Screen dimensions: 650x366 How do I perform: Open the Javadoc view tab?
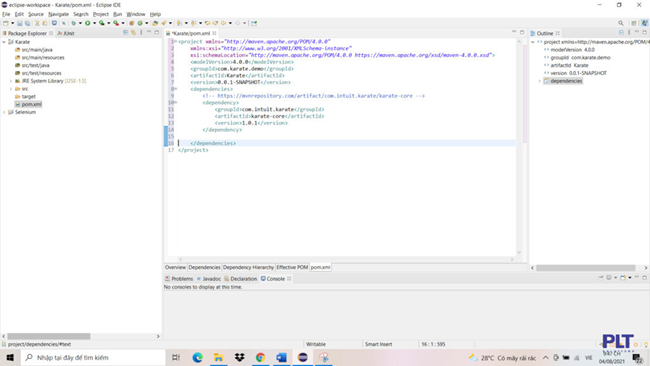(209, 279)
